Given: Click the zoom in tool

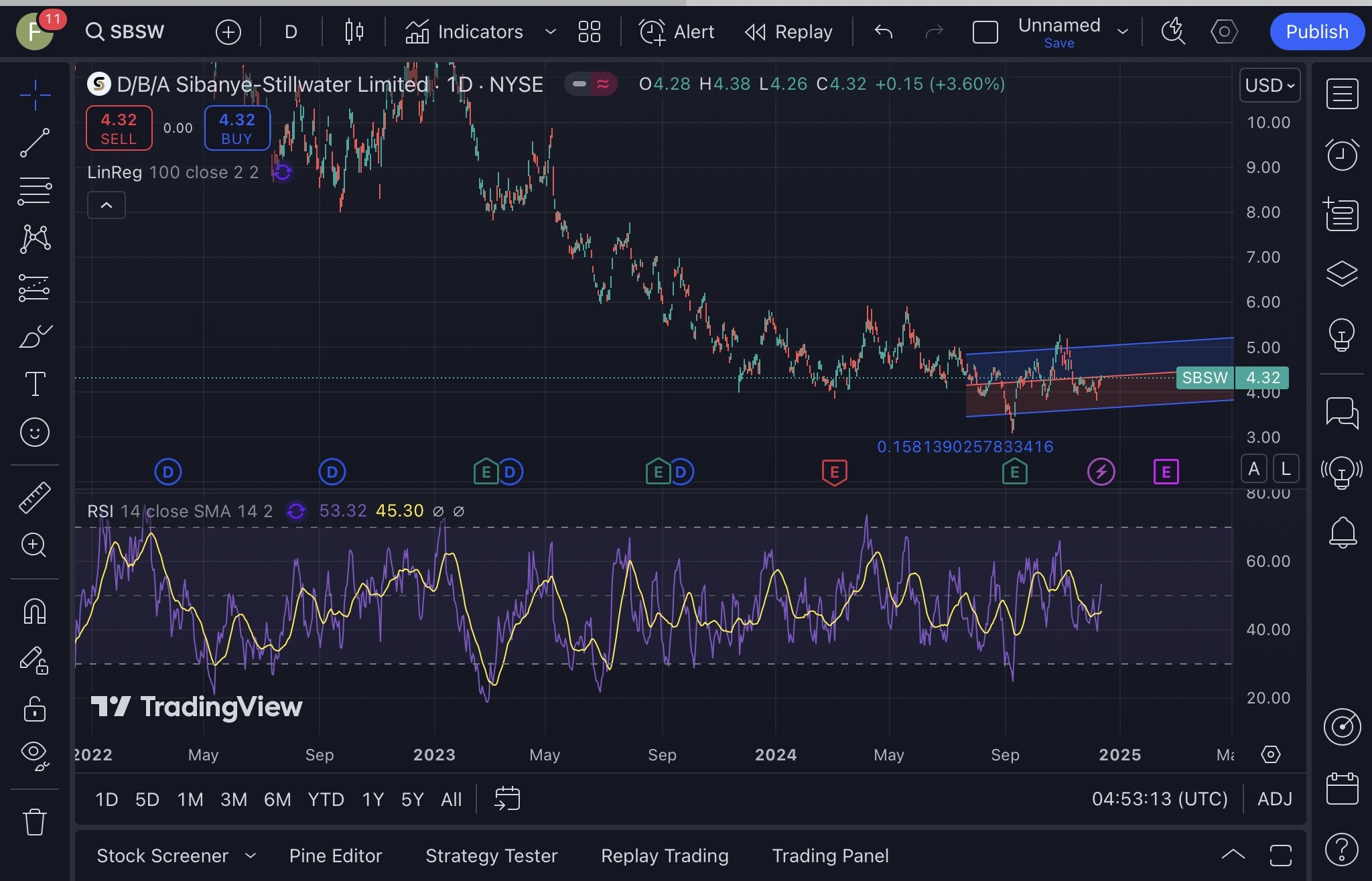Looking at the screenshot, I should 35,545.
